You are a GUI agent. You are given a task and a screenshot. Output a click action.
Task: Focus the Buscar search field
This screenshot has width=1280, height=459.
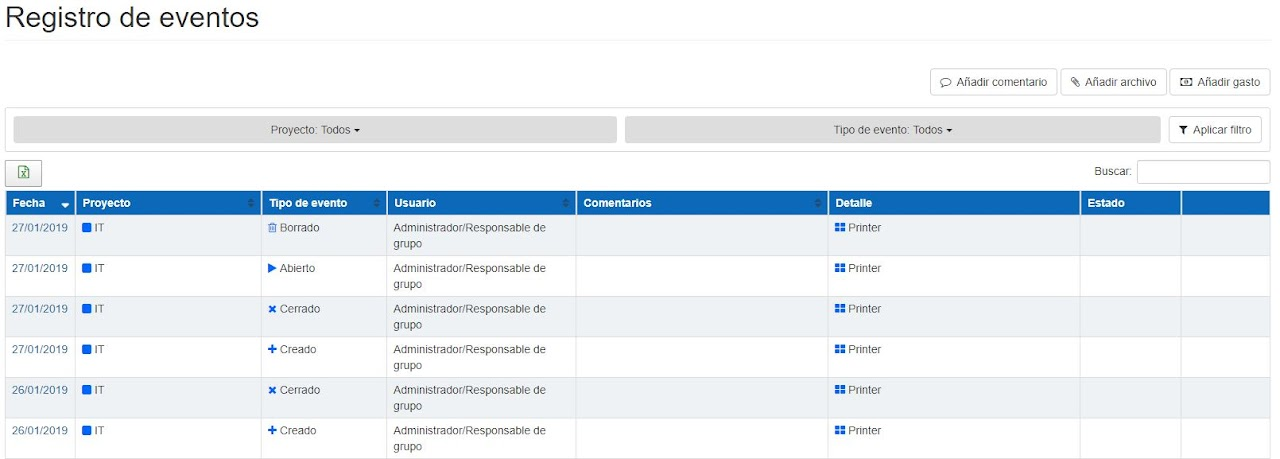click(x=1203, y=172)
